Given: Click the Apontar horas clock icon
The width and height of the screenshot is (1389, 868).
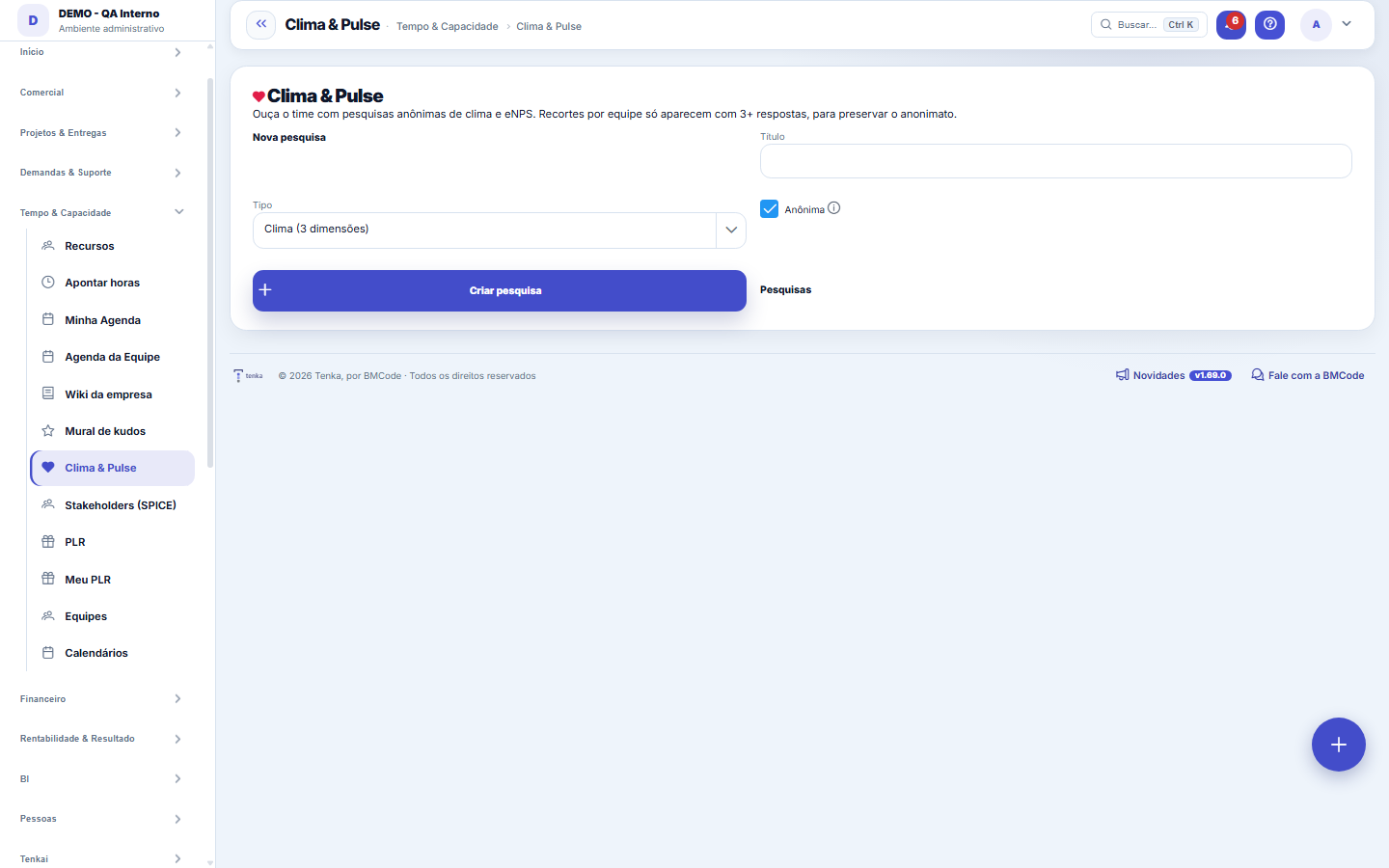Looking at the screenshot, I should pos(48,283).
